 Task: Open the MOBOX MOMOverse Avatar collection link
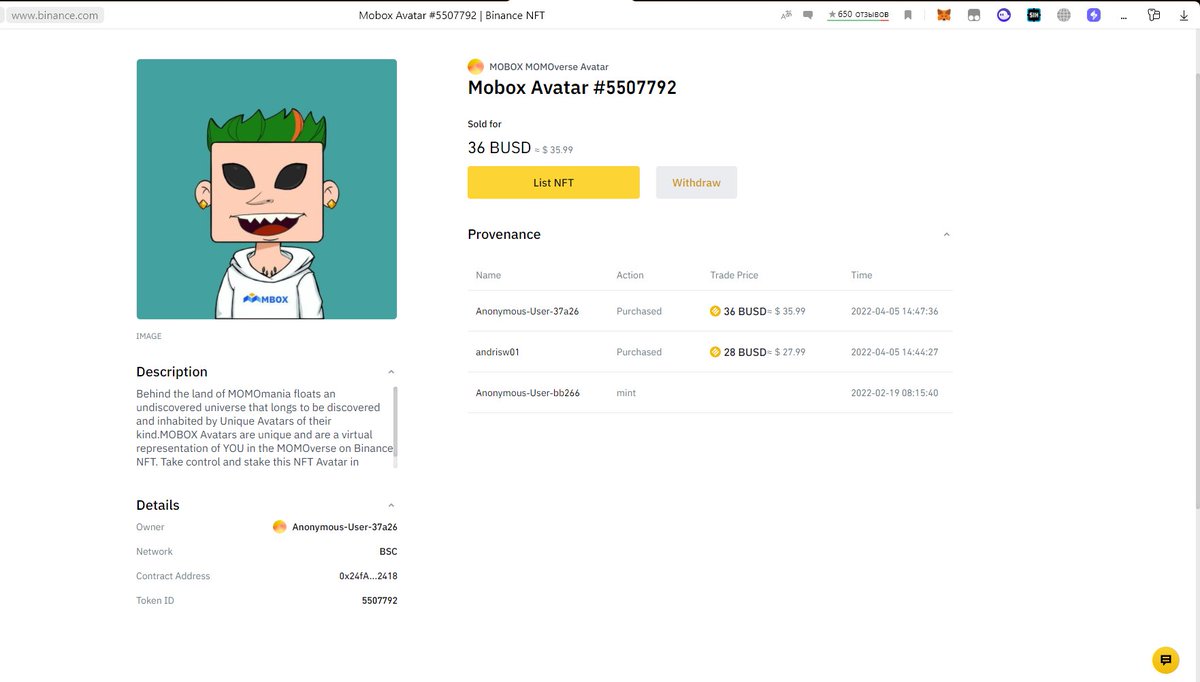[548, 67]
